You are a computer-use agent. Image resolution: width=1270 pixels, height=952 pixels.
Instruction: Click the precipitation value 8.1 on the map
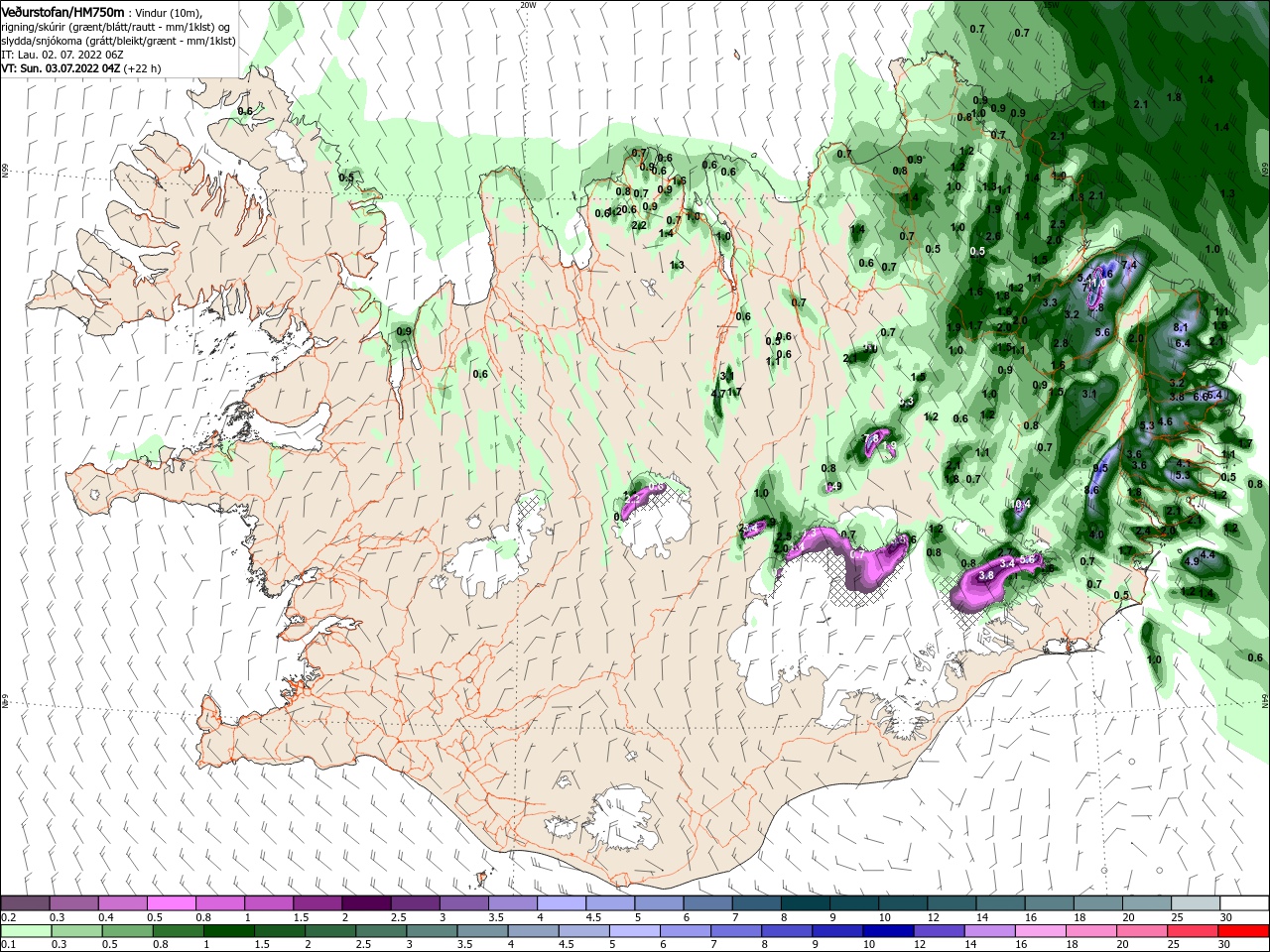(1181, 327)
